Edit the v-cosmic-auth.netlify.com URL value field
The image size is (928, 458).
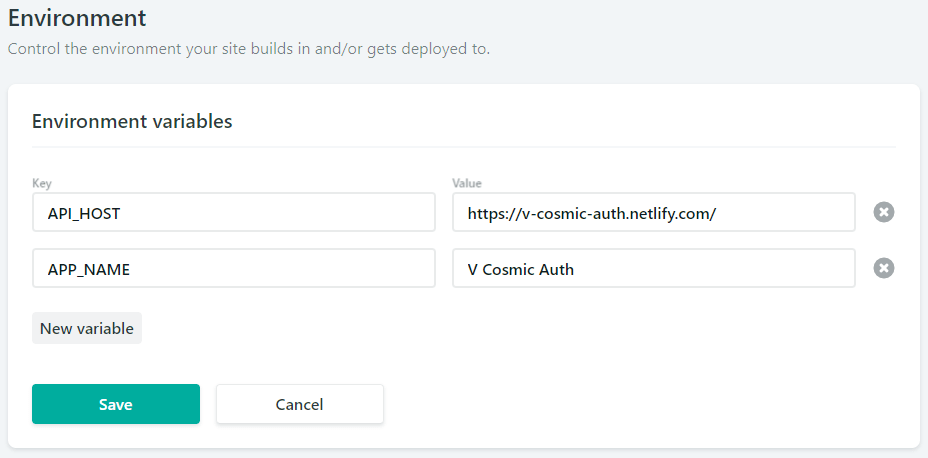click(x=654, y=212)
